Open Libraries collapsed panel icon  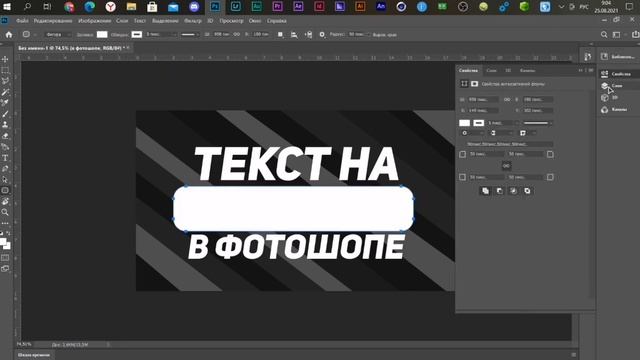(604, 57)
